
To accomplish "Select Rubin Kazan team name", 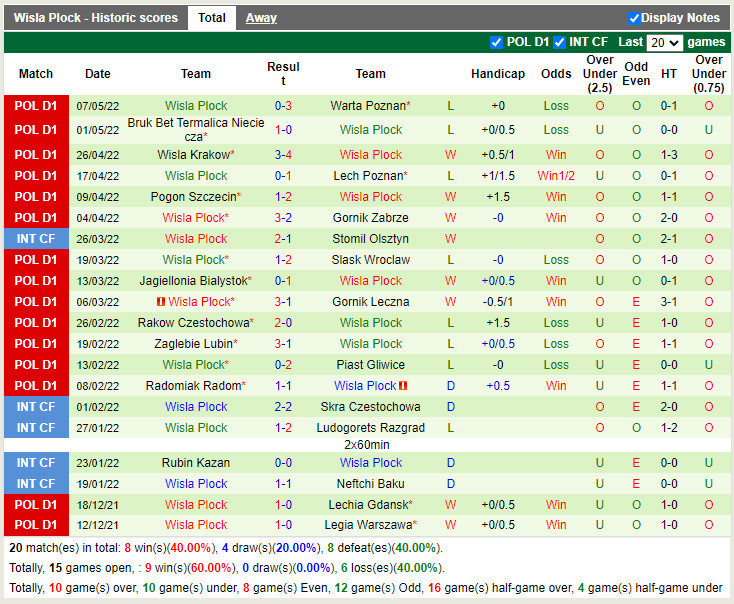I will [196, 463].
